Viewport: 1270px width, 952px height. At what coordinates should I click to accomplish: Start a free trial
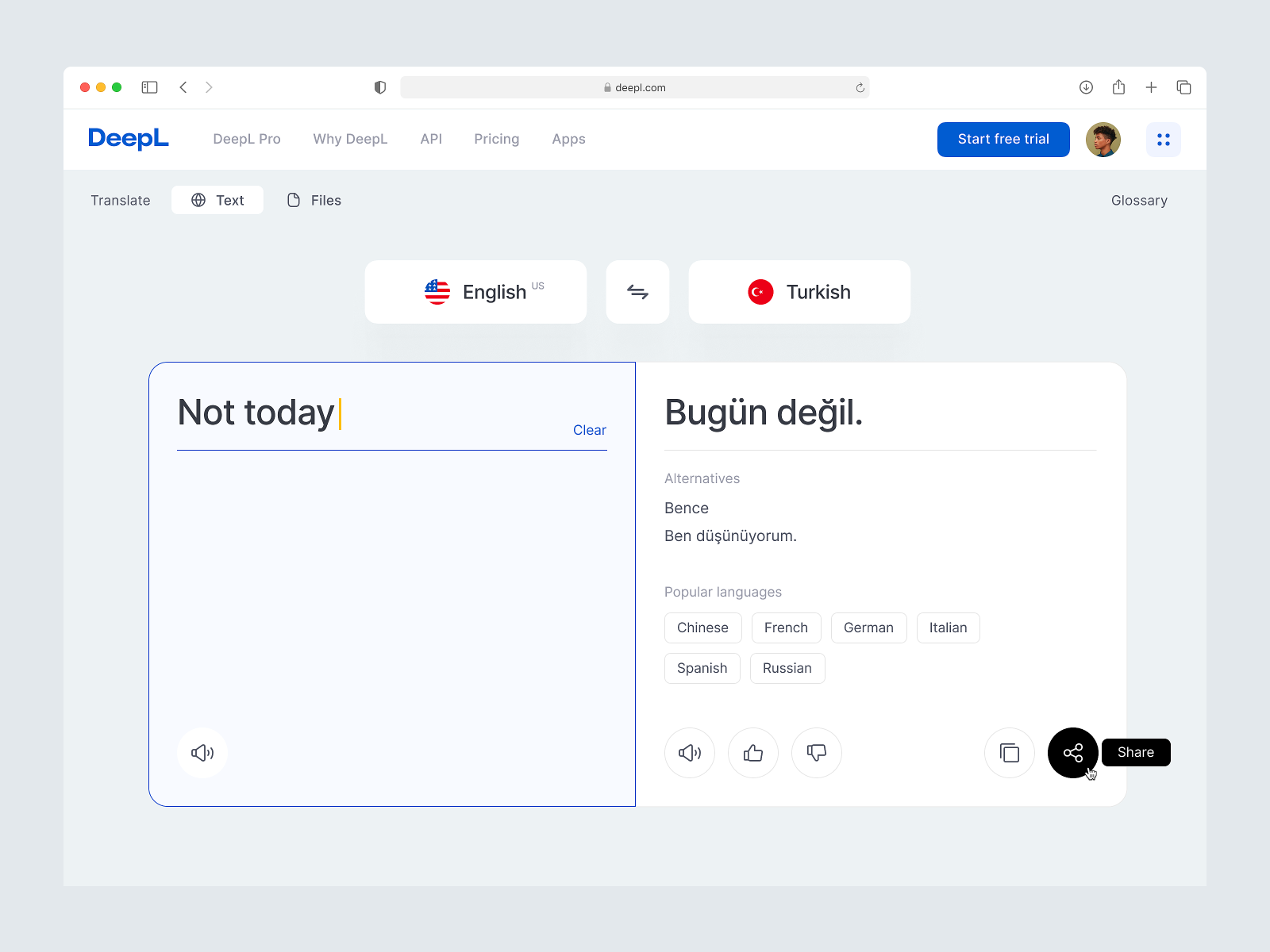(x=1003, y=139)
